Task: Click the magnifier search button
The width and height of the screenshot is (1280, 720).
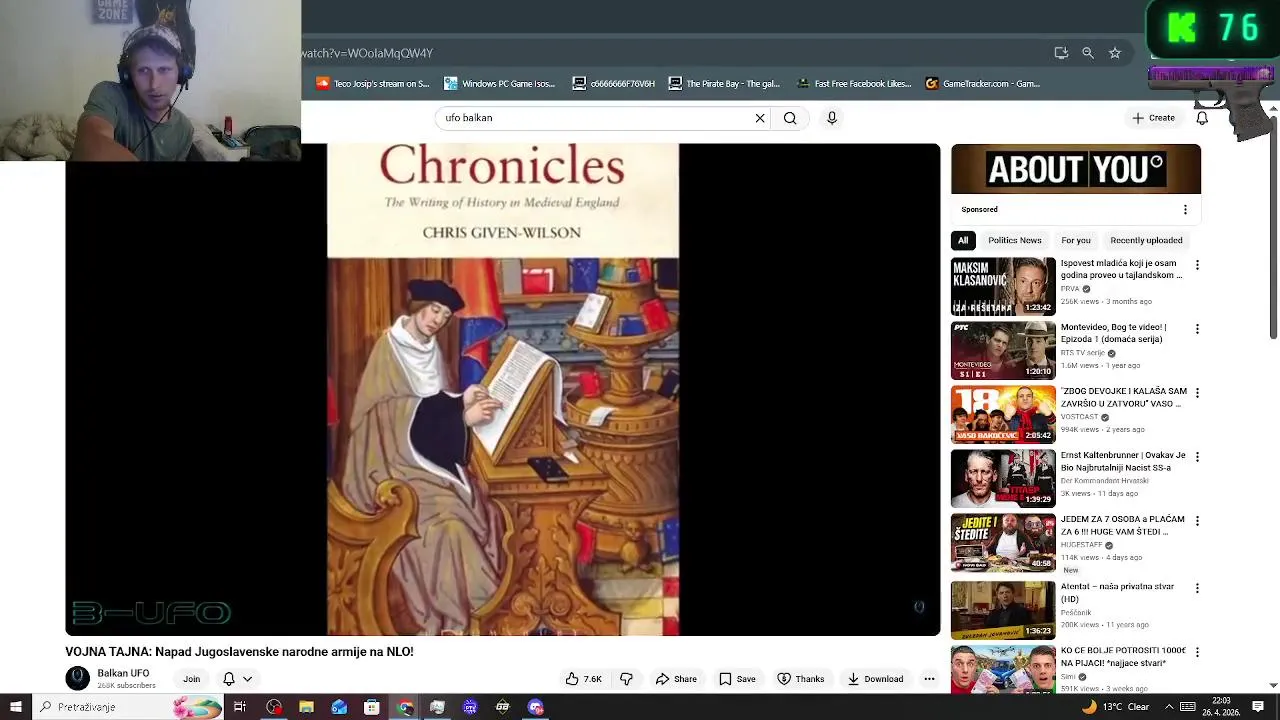Action: point(790,118)
